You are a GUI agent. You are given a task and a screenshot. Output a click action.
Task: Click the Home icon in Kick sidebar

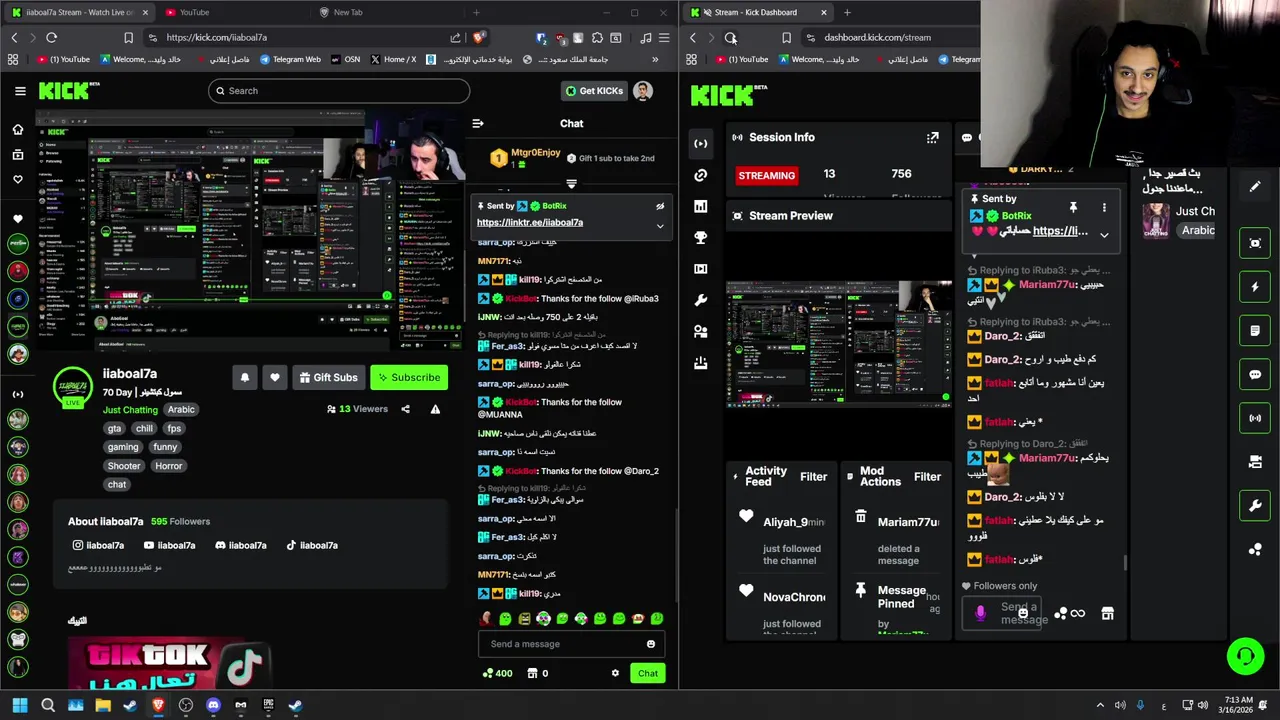point(17,129)
